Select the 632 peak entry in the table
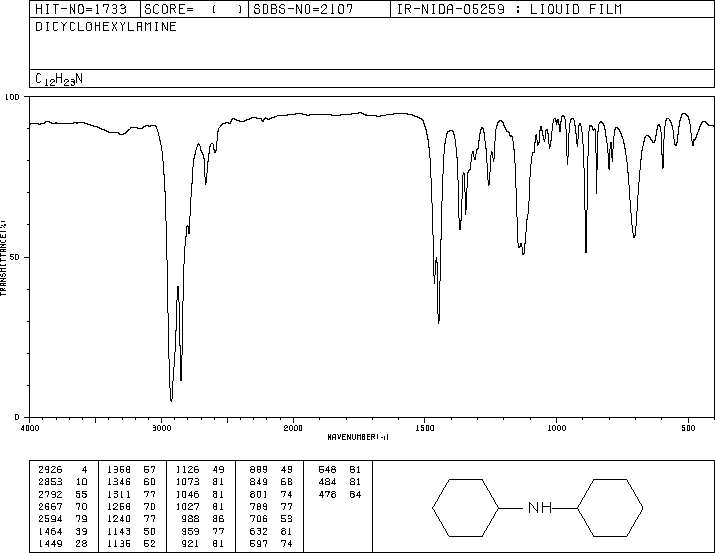 click(x=271, y=531)
